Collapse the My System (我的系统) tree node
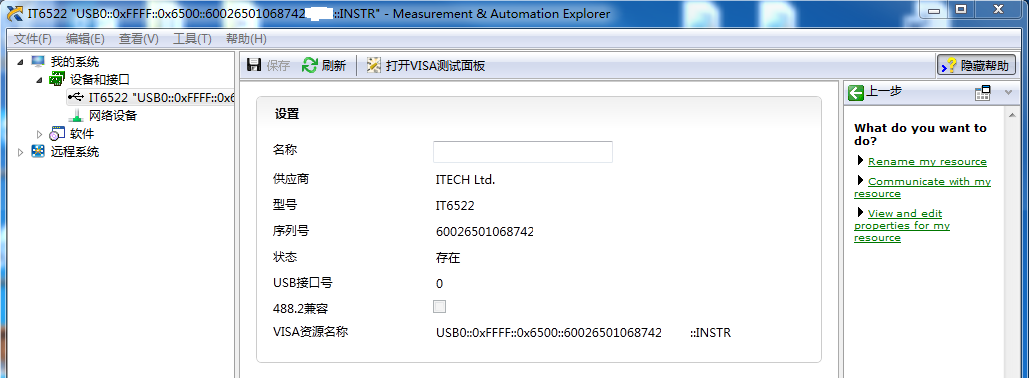Viewport: 1029px width, 378px height. (x=20, y=62)
